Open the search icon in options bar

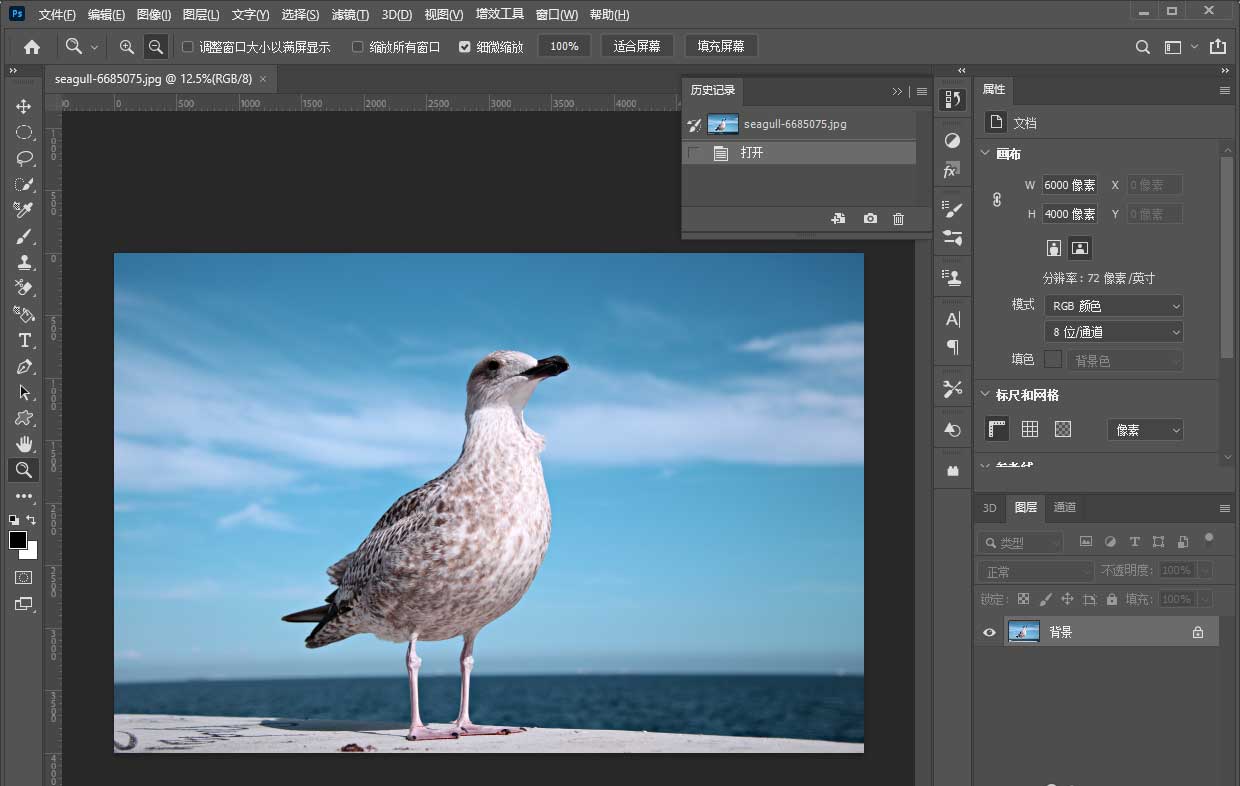click(x=1143, y=47)
